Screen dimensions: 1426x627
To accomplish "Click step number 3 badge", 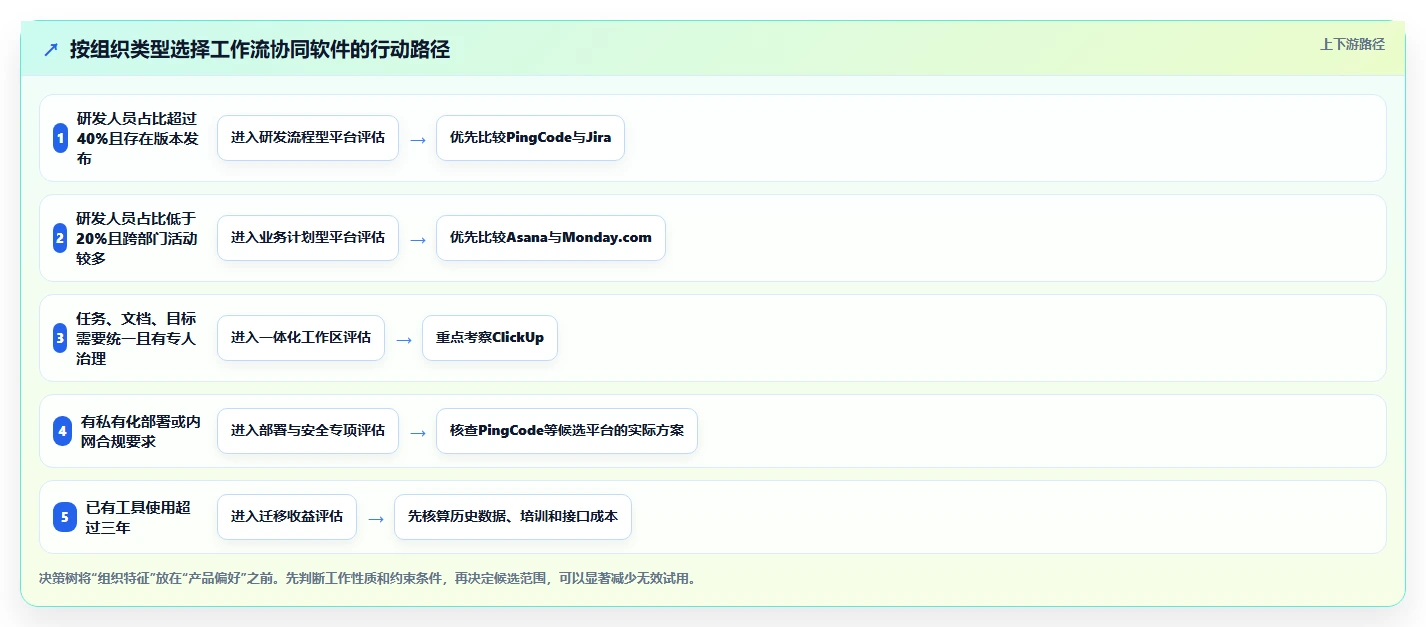I will tap(60, 338).
